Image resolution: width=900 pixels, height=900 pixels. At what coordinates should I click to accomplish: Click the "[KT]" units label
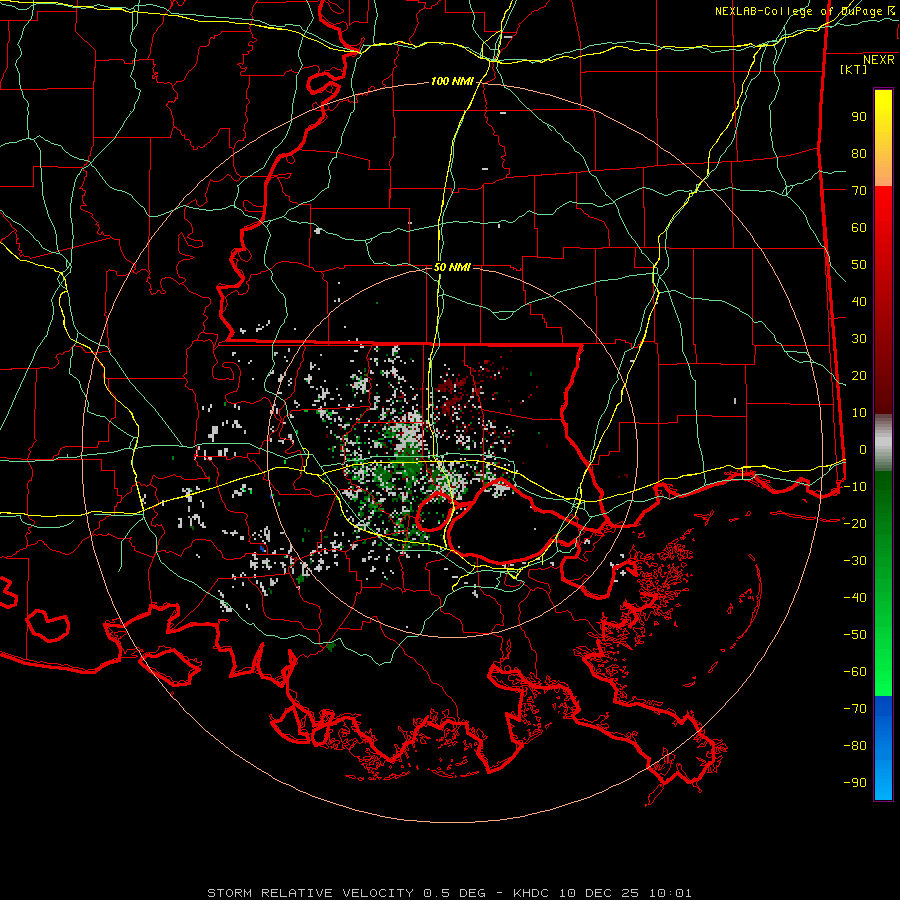click(854, 69)
